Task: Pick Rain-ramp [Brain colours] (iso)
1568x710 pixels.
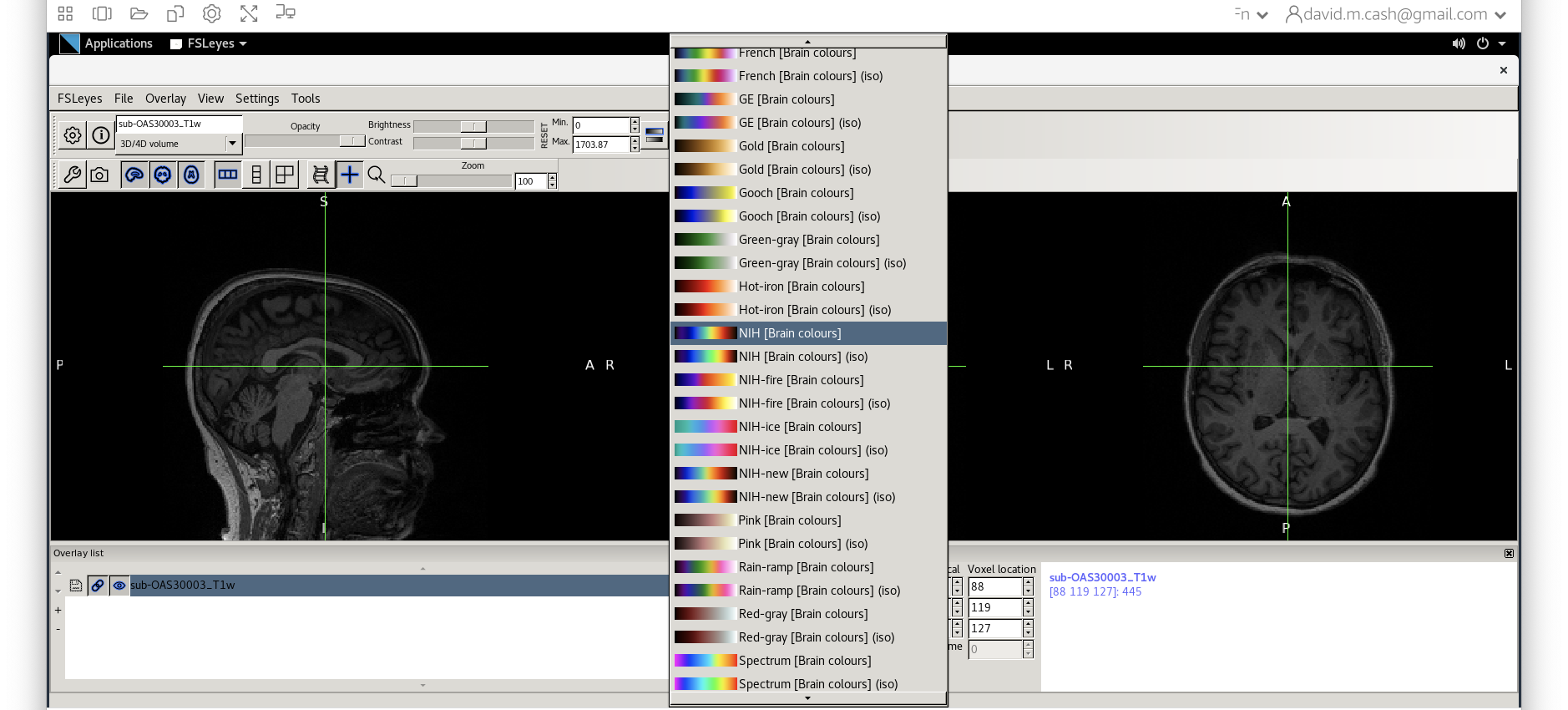Action: pos(808,591)
